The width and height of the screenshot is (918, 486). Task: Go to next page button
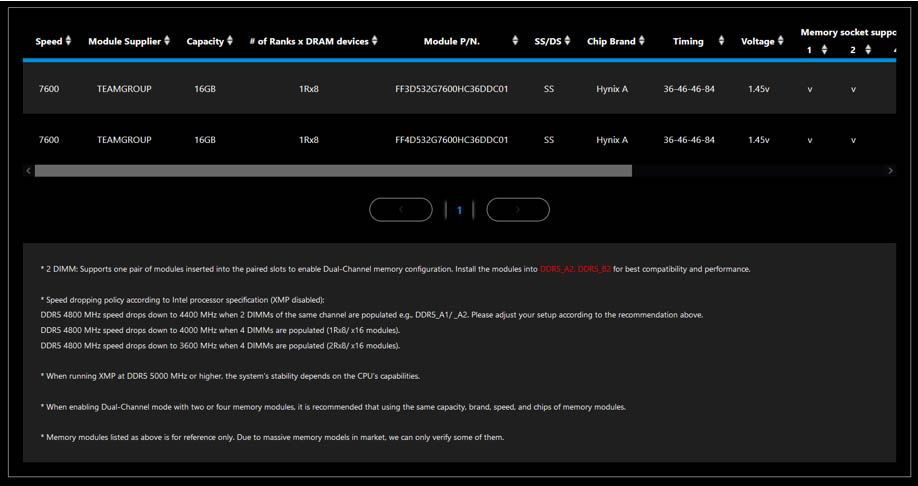[518, 210]
